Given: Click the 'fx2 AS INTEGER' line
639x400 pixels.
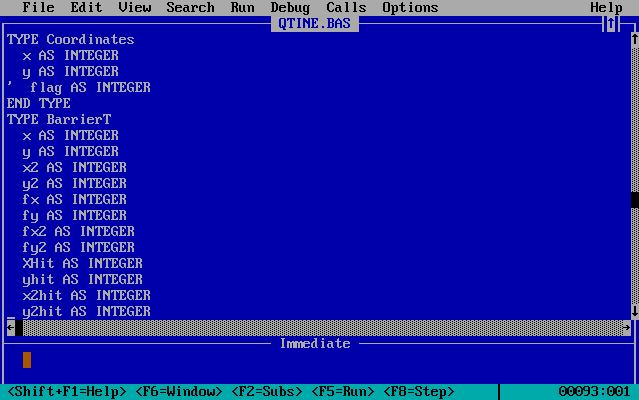Looking at the screenshot, I should point(79,231).
